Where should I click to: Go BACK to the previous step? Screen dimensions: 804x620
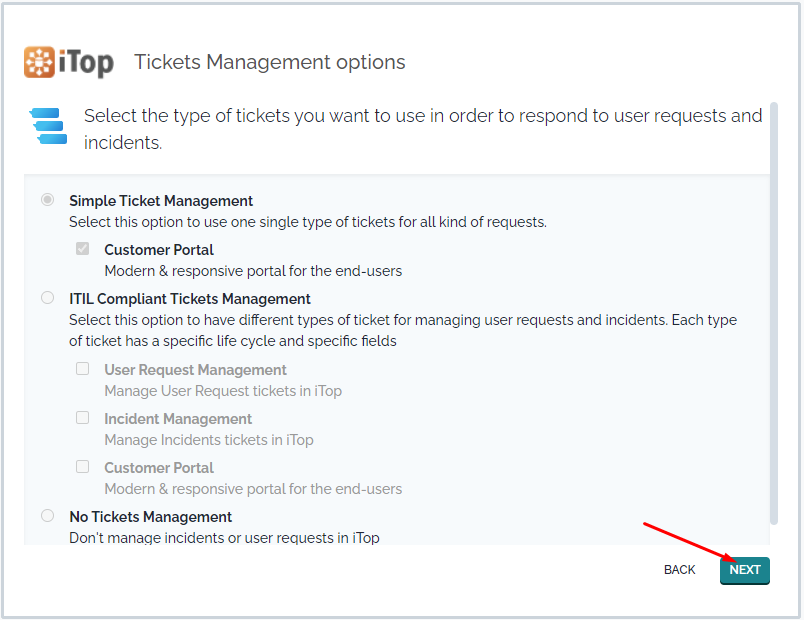[x=679, y=570]
